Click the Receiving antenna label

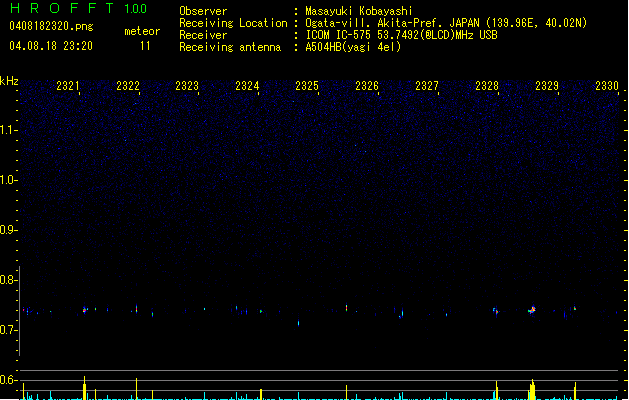click(x=230, y=47)
